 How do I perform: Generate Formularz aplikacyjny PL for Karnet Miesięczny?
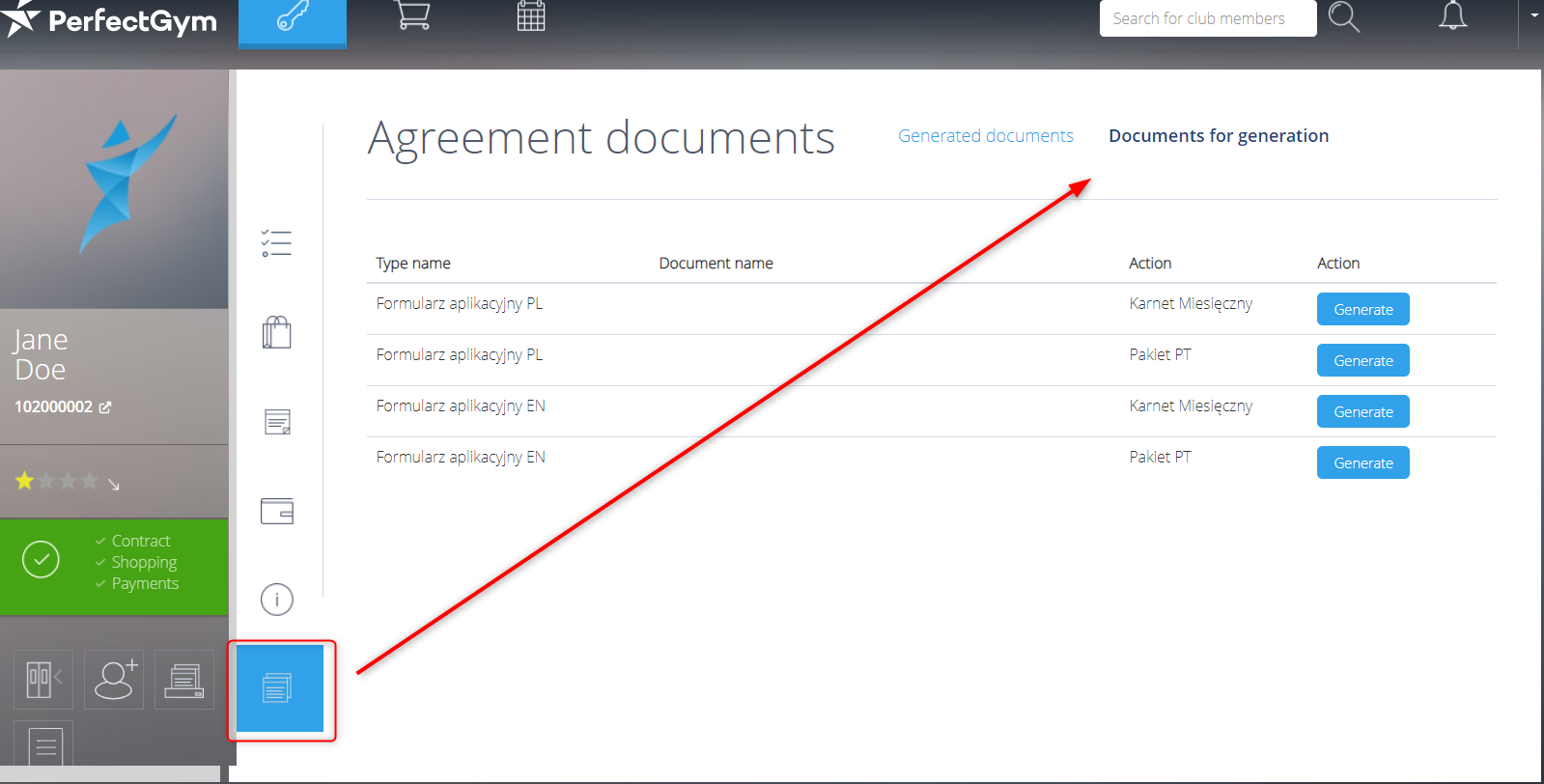coord(1362,309)
